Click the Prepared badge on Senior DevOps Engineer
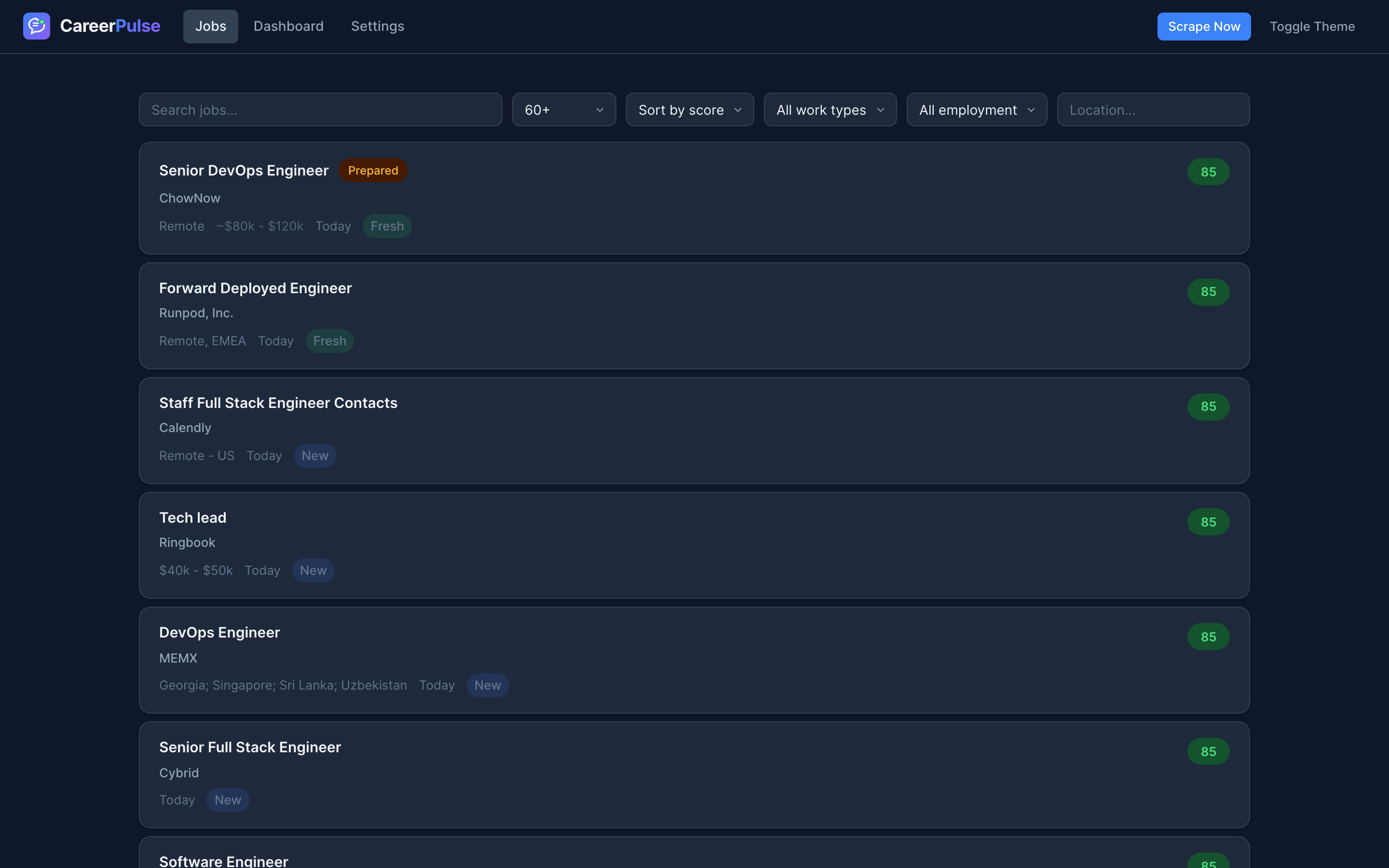The height and width of the screenshot is (868, 1389). [x=373, y=170]
